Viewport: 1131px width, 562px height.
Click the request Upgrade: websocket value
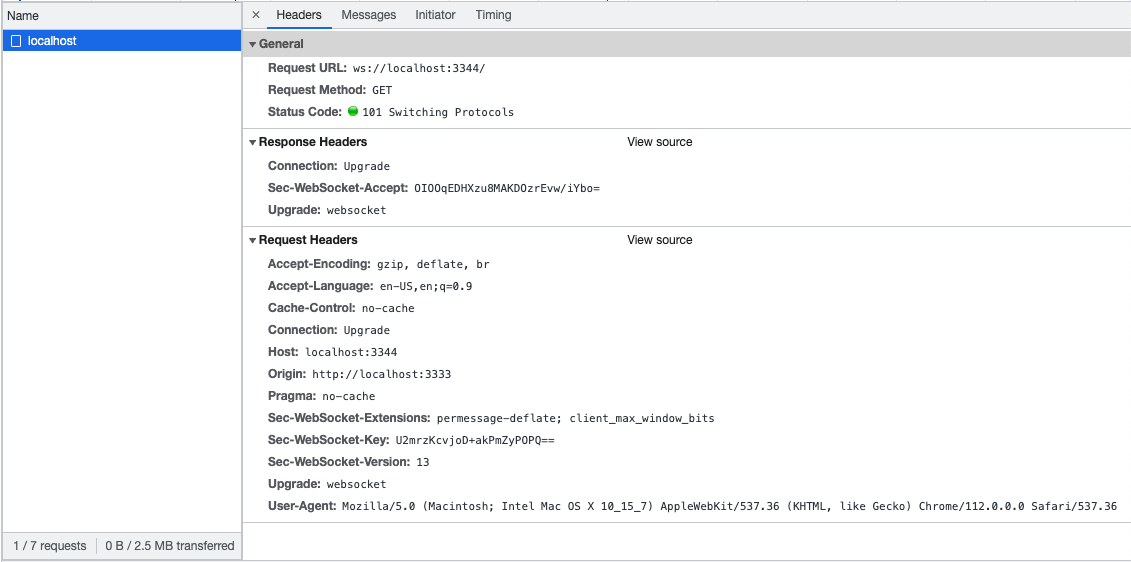[356, 484]
